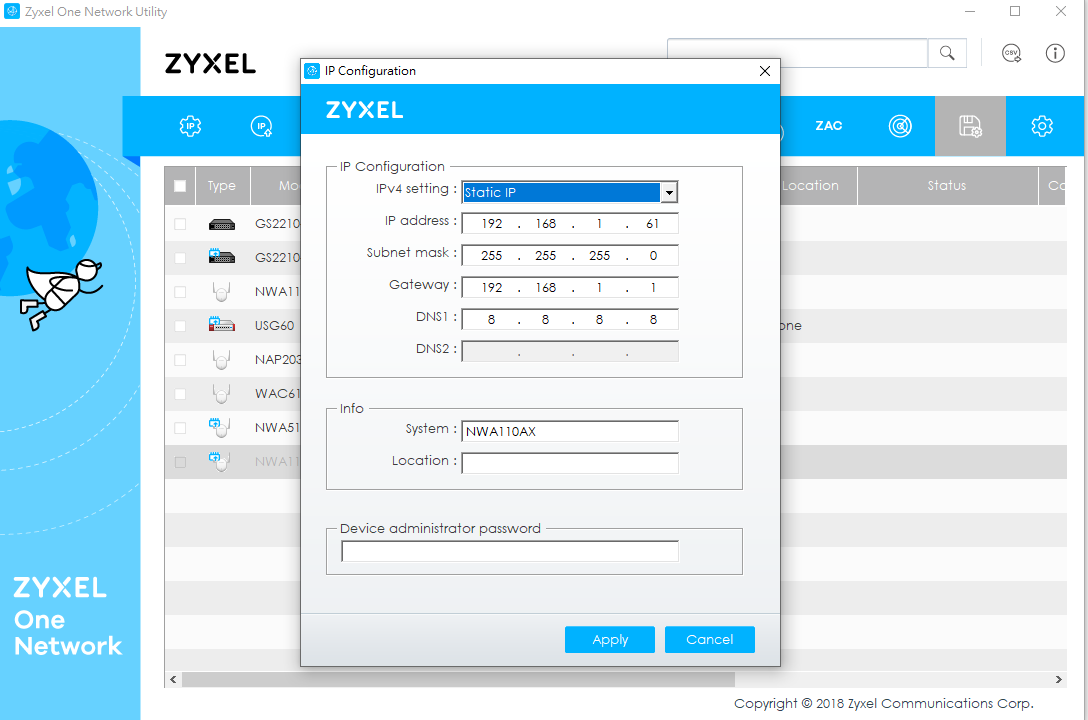
Task: Click the Subnet mask field
Action: 570,255
